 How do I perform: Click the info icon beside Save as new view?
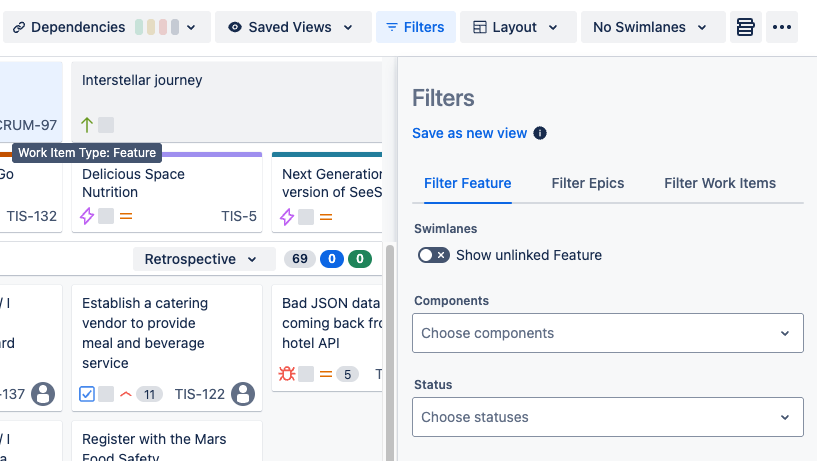(540, 133)
